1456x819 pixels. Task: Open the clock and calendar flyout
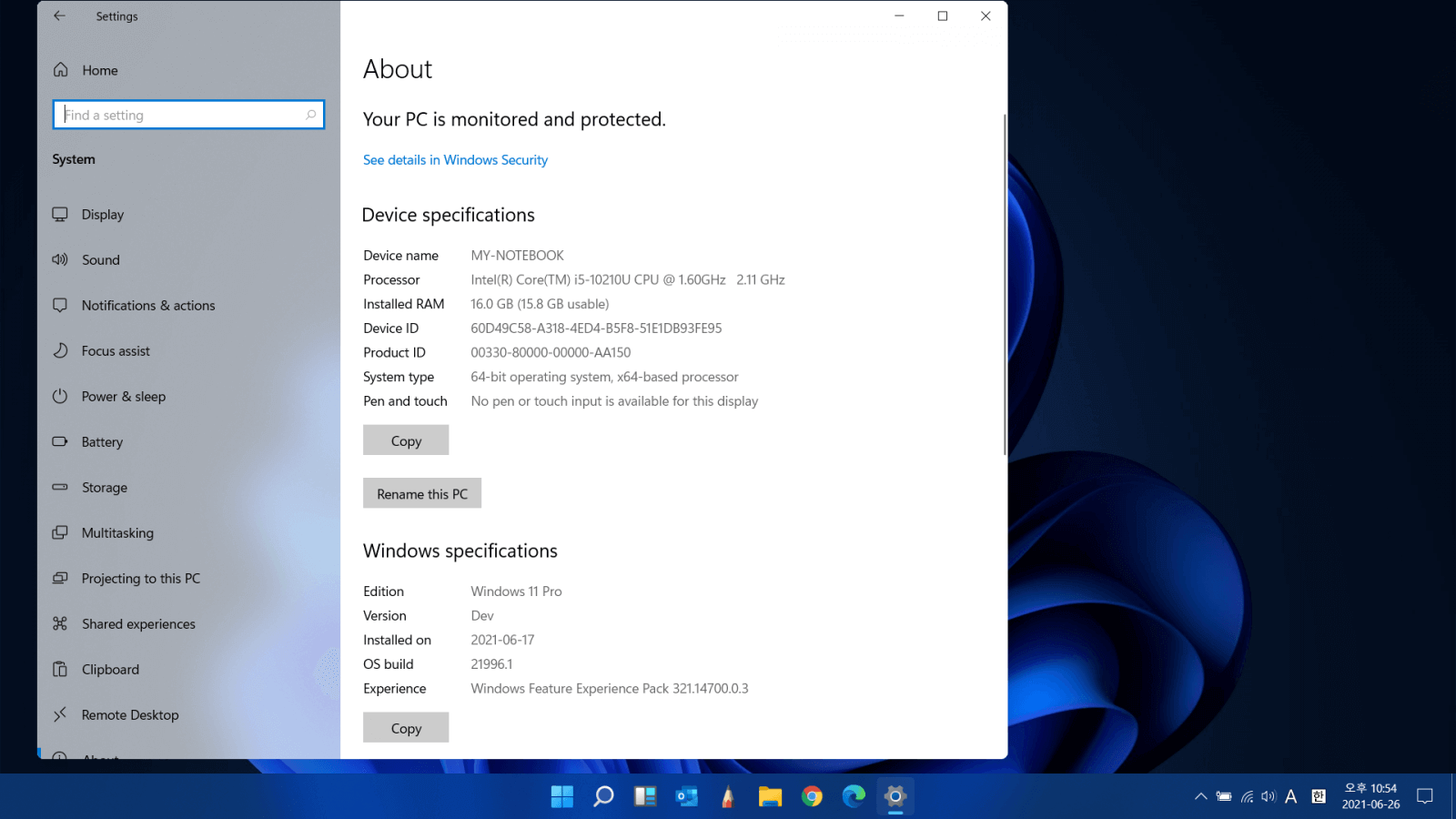tap(1370, 797)
